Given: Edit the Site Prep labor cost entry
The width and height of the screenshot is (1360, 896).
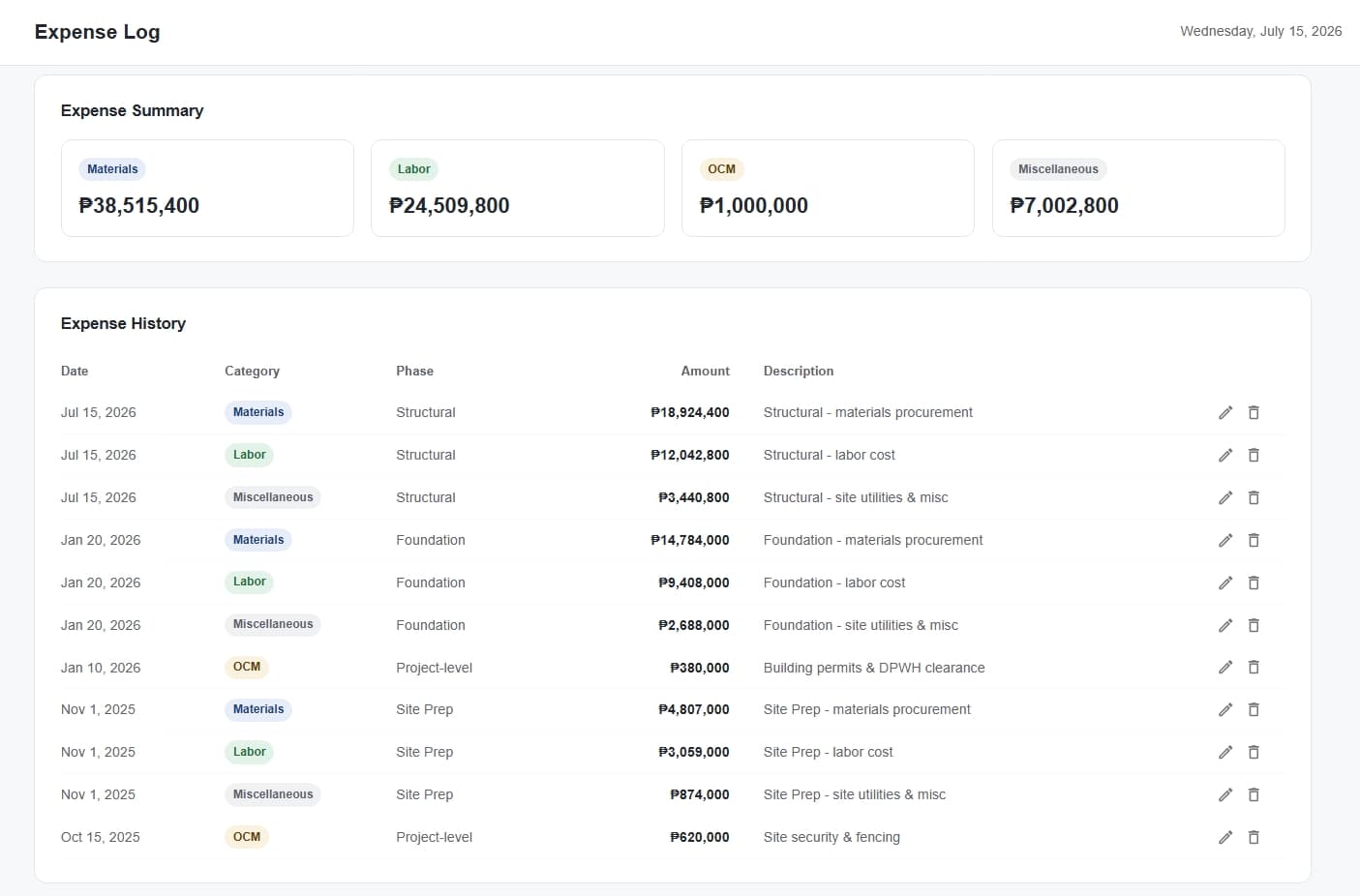Looking at the screenshot, I should pyautogui.click(x=1225, y=752).
